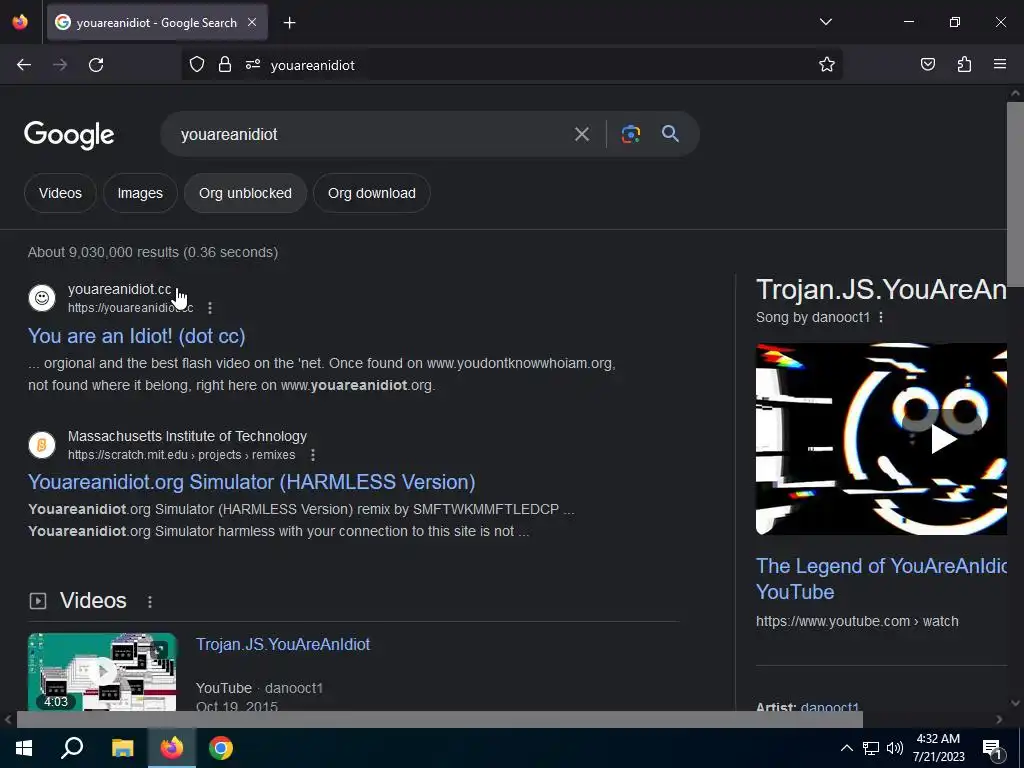The height and width of the screenshot is (768, 1024).
Task: Click the youareanidiot.cc smiley favicon
Action: coord(42,298)
